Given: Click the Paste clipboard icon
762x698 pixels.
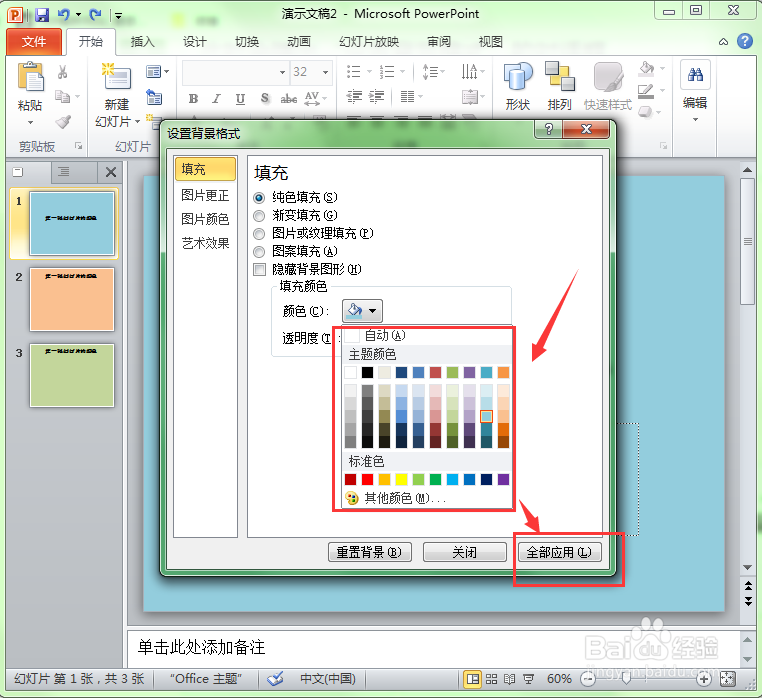Looking at the screenshot, I should tap(31, 77).
